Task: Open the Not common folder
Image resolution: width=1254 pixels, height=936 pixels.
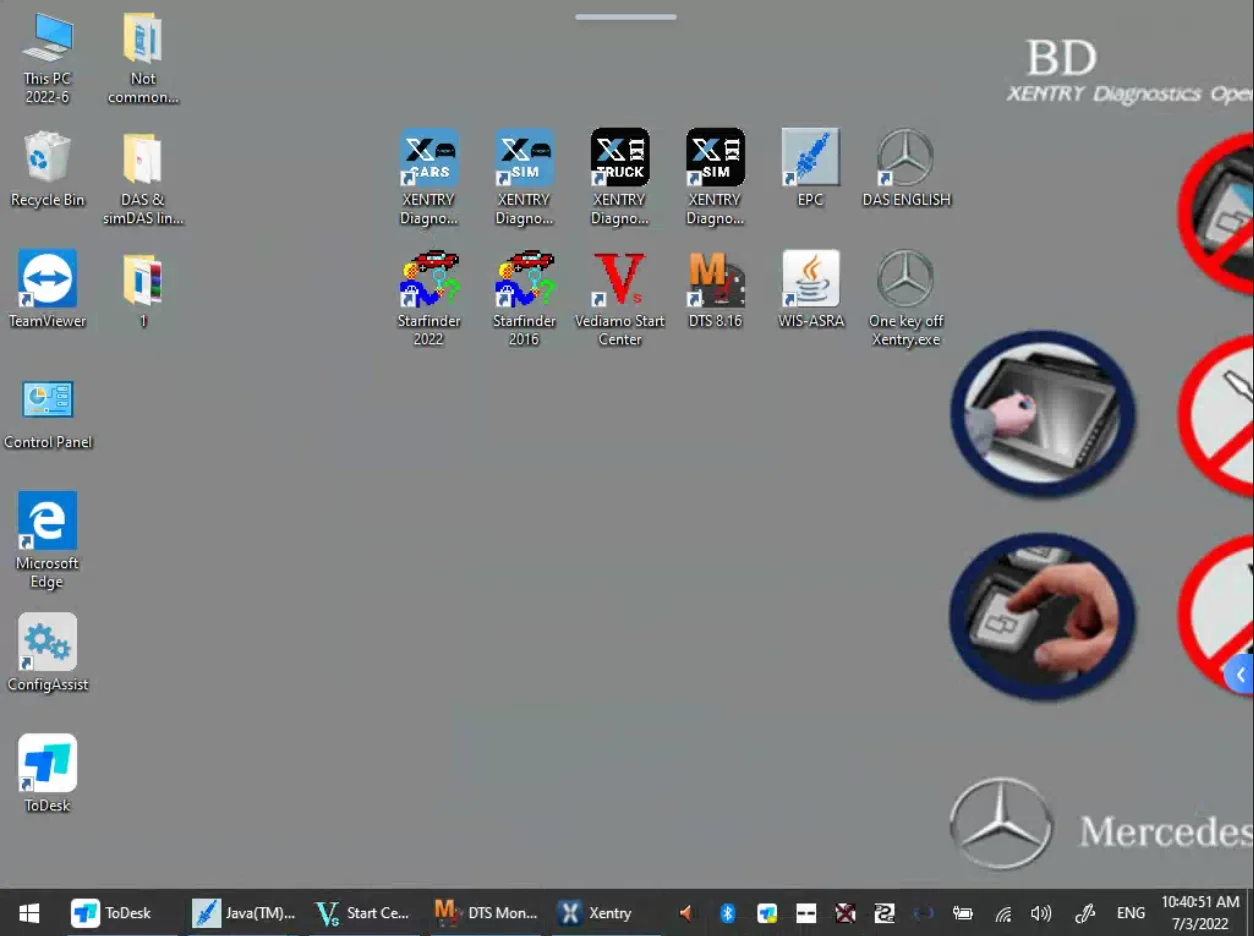Action: [143, 58]
